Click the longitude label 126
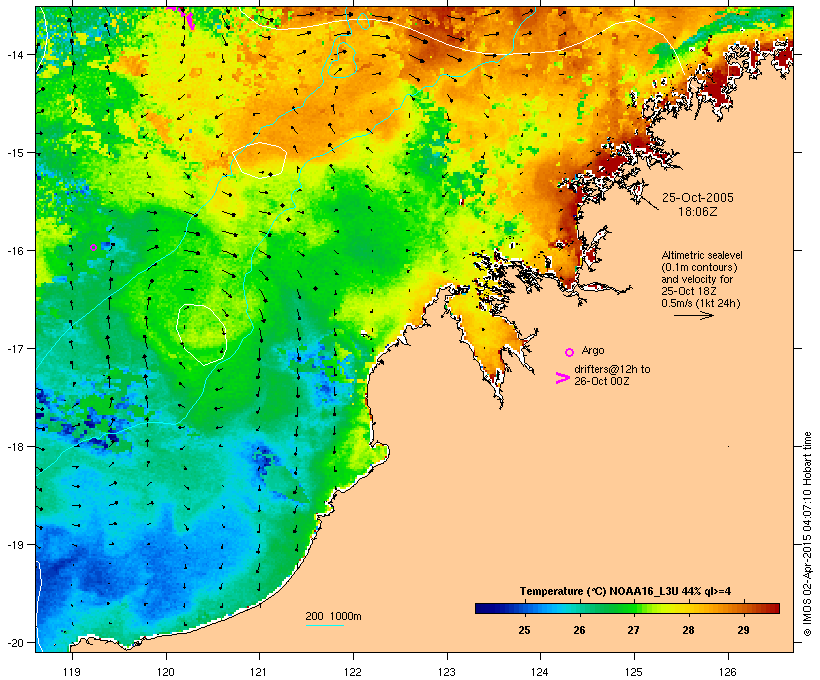 tap(727, 672)
